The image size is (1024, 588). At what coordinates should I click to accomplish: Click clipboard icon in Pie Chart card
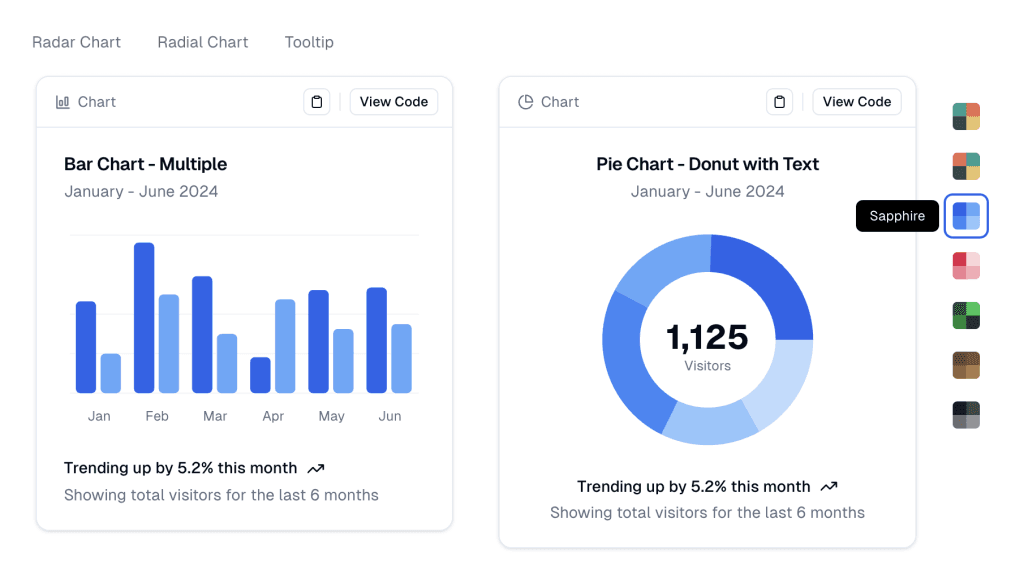[780, 102]
